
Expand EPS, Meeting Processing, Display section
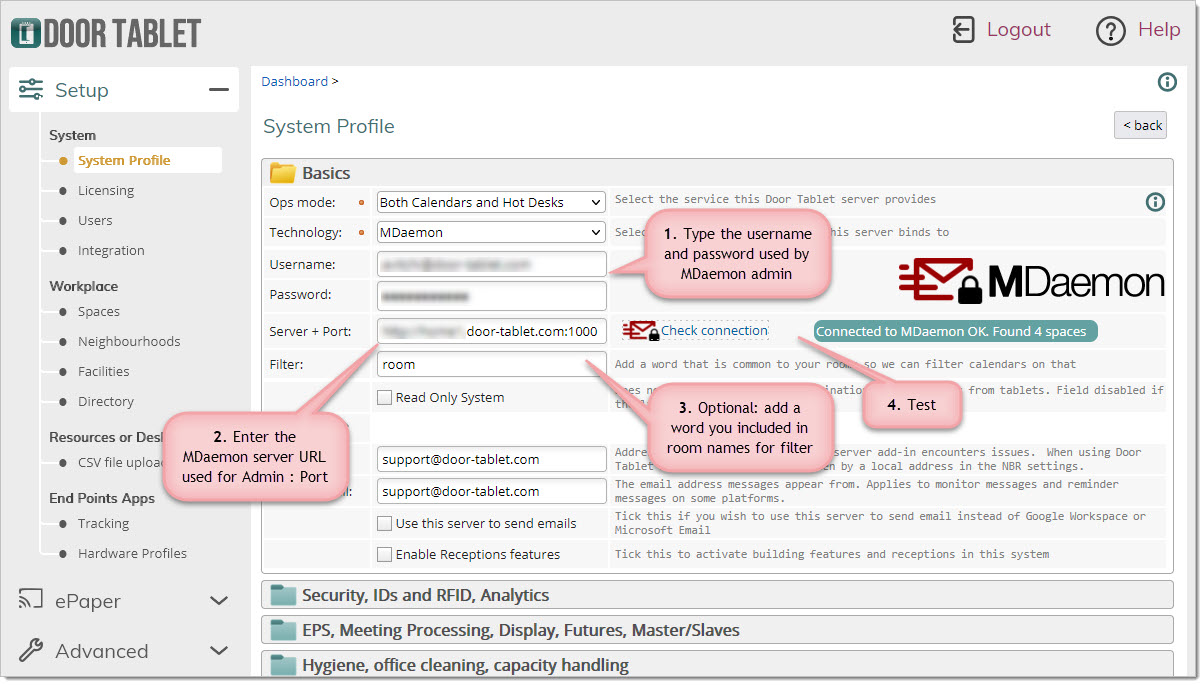click(717, 630)
